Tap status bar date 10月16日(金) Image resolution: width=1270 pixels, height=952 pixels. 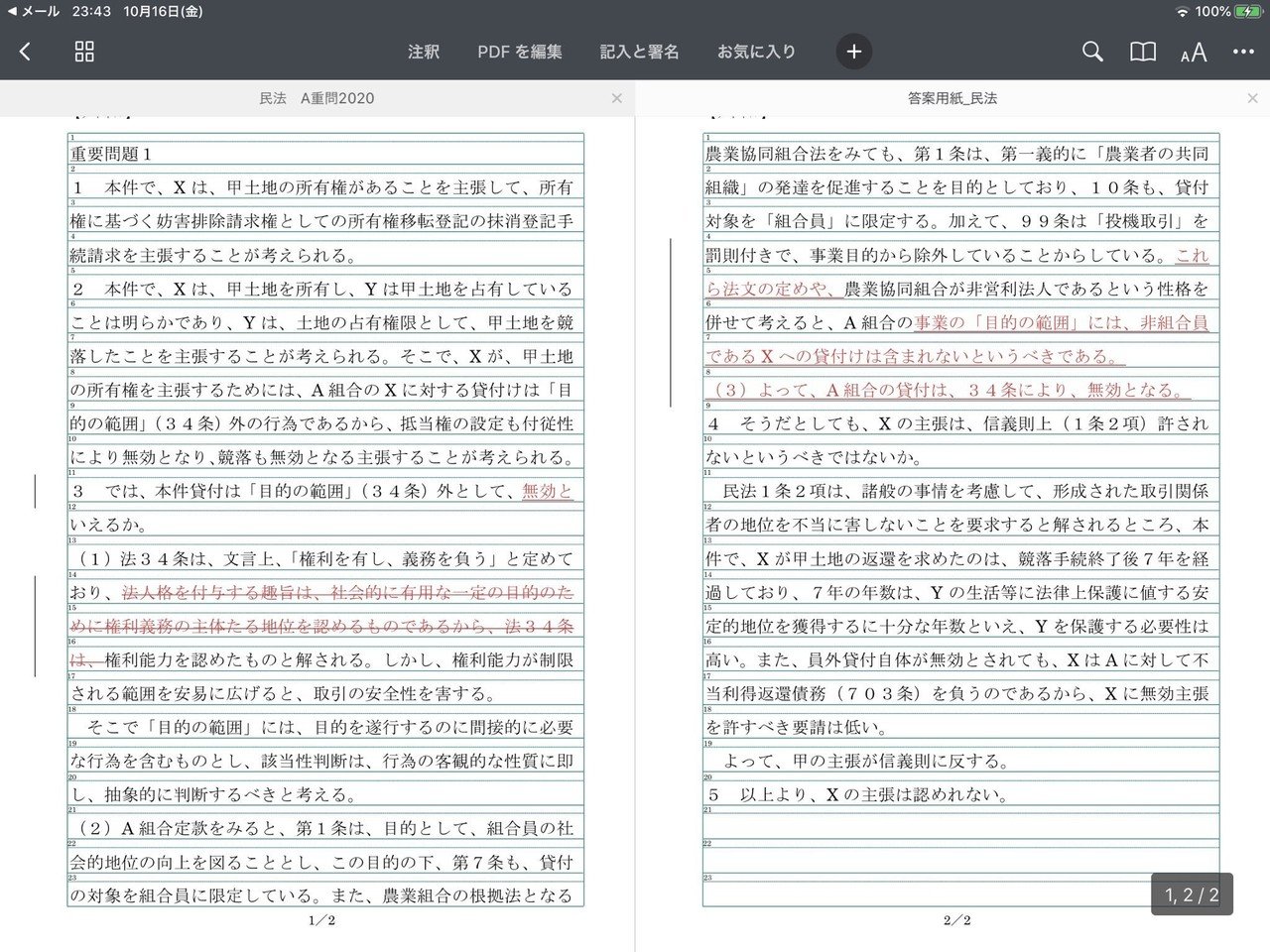coord(164,11)
